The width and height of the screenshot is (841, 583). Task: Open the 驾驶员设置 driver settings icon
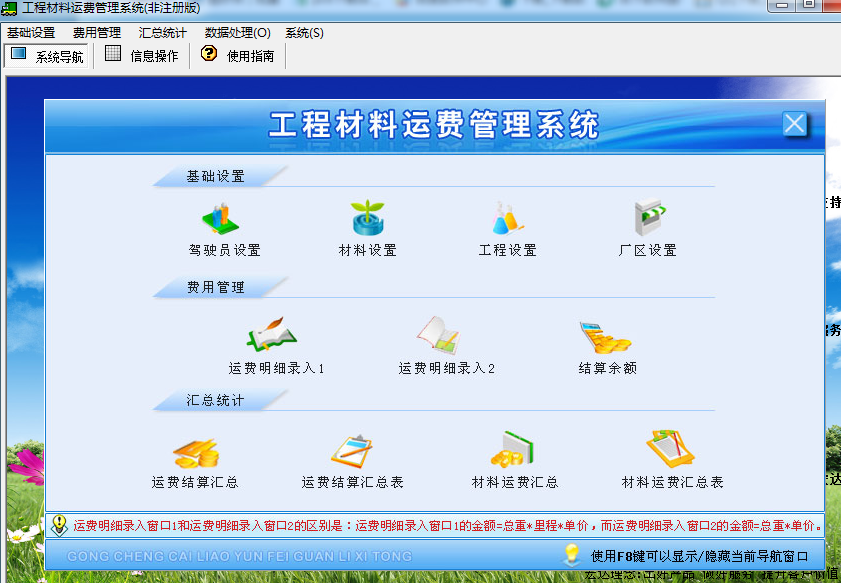click(x=223, y=219)
